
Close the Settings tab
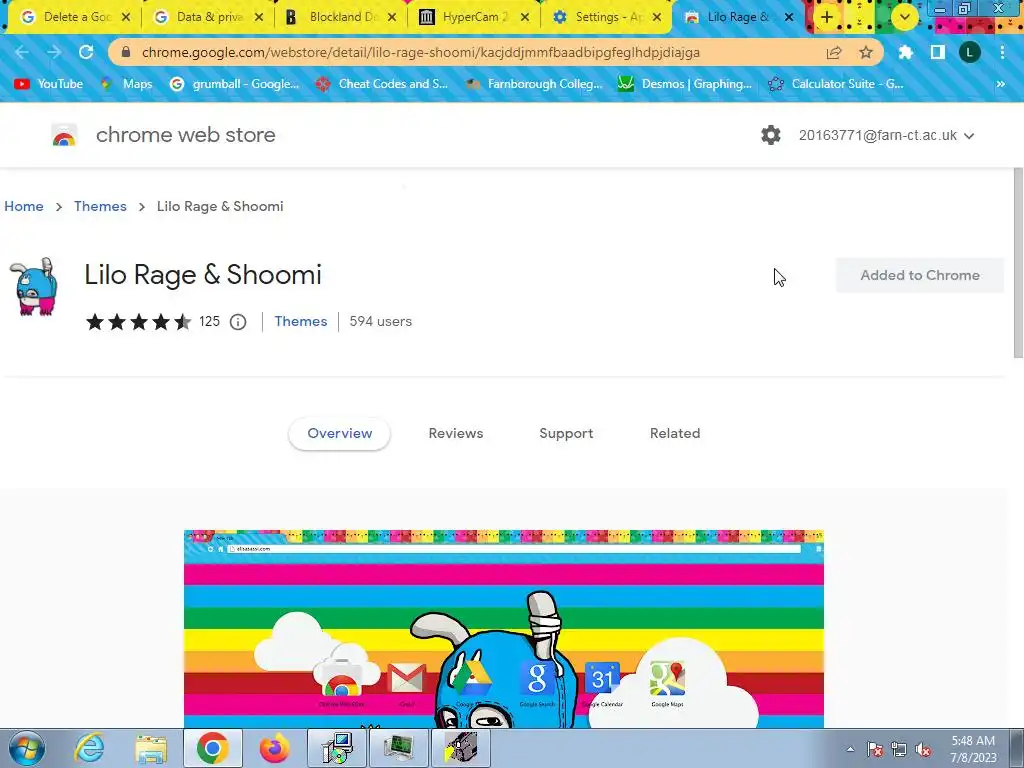[658, 17]
